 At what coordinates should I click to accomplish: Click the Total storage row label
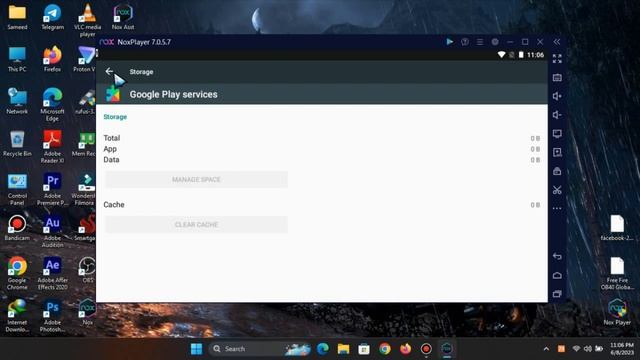[112, 138]
